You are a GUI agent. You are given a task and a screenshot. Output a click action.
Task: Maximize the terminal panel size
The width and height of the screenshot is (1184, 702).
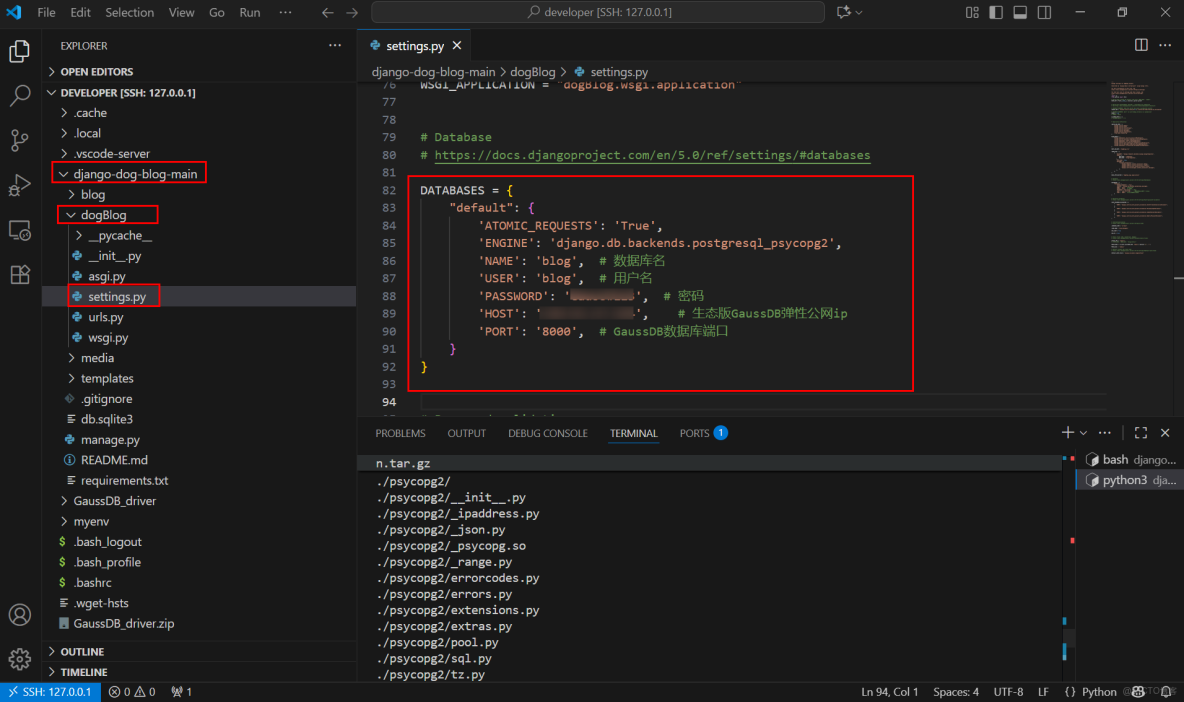(1141, 433)
